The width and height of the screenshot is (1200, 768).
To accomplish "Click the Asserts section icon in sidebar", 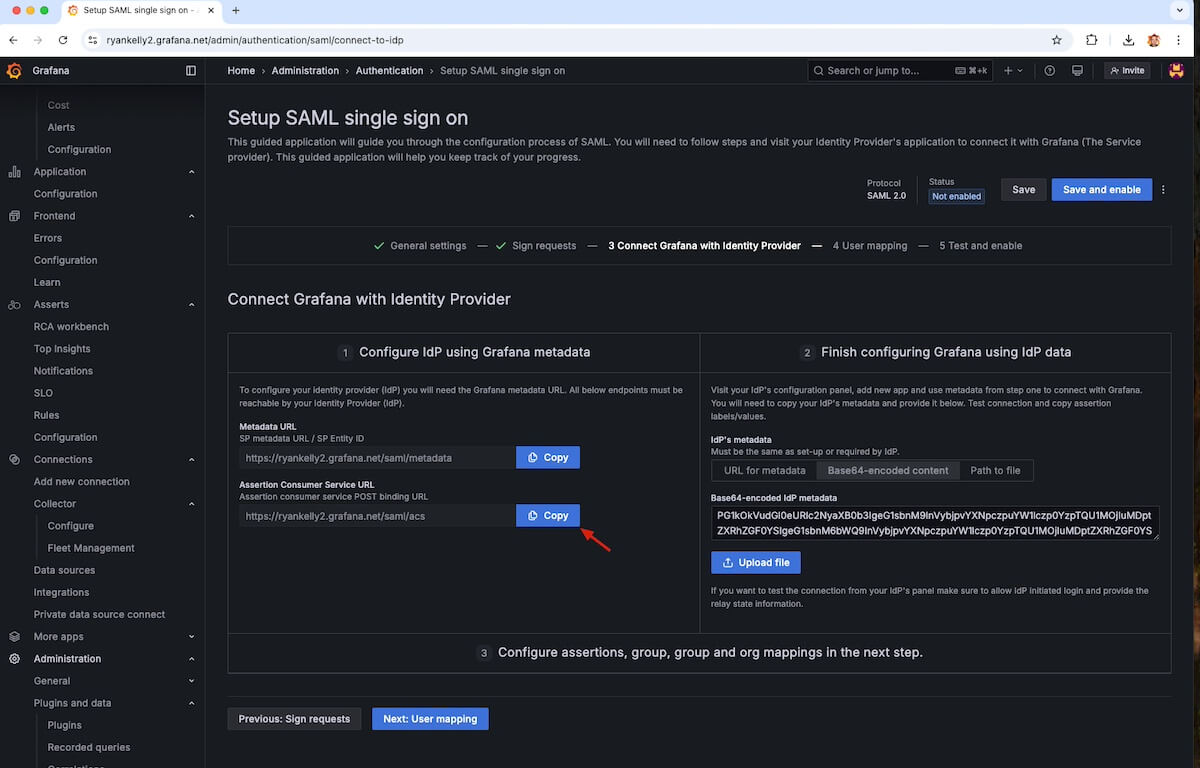I will (14, 304).
